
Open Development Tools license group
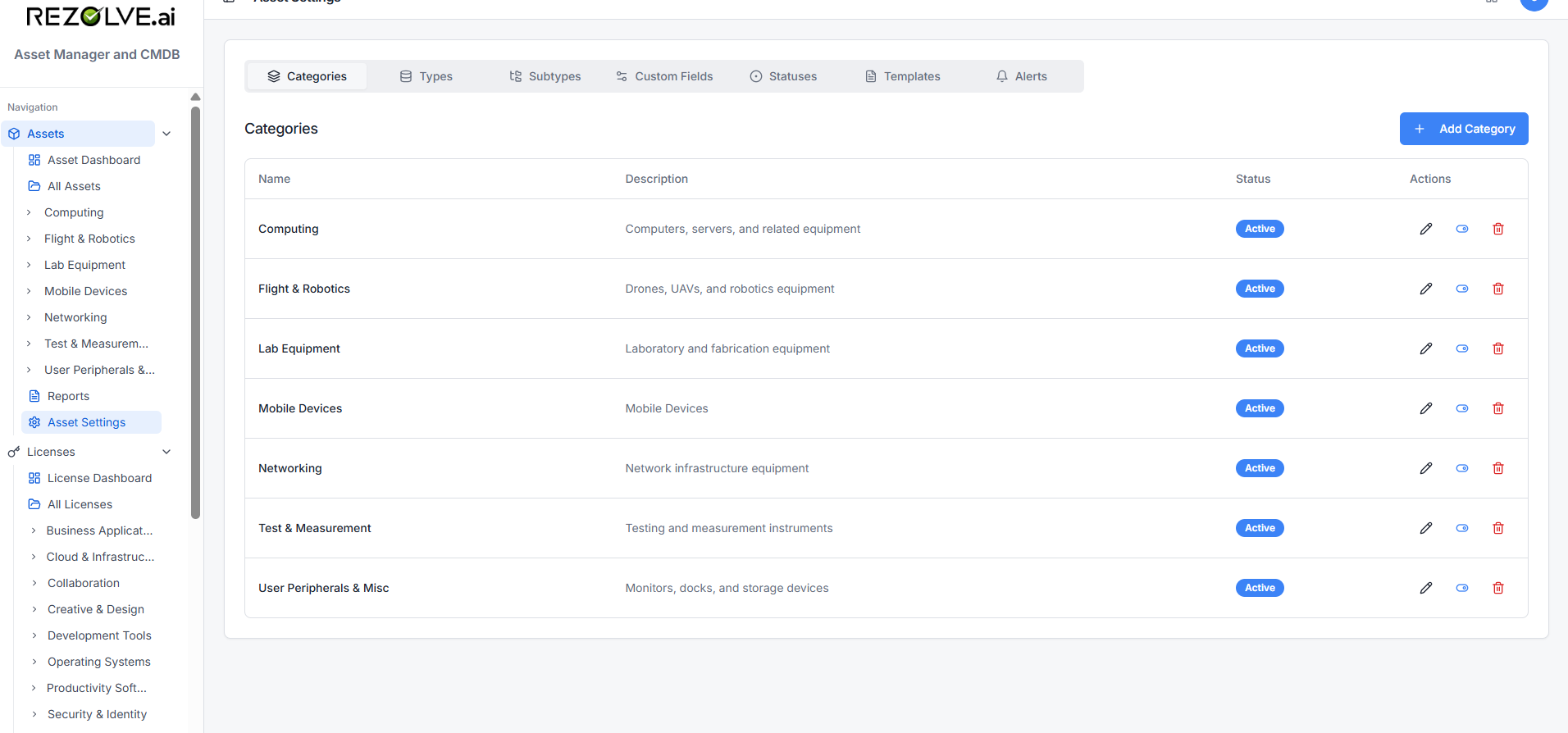point(99,635)
